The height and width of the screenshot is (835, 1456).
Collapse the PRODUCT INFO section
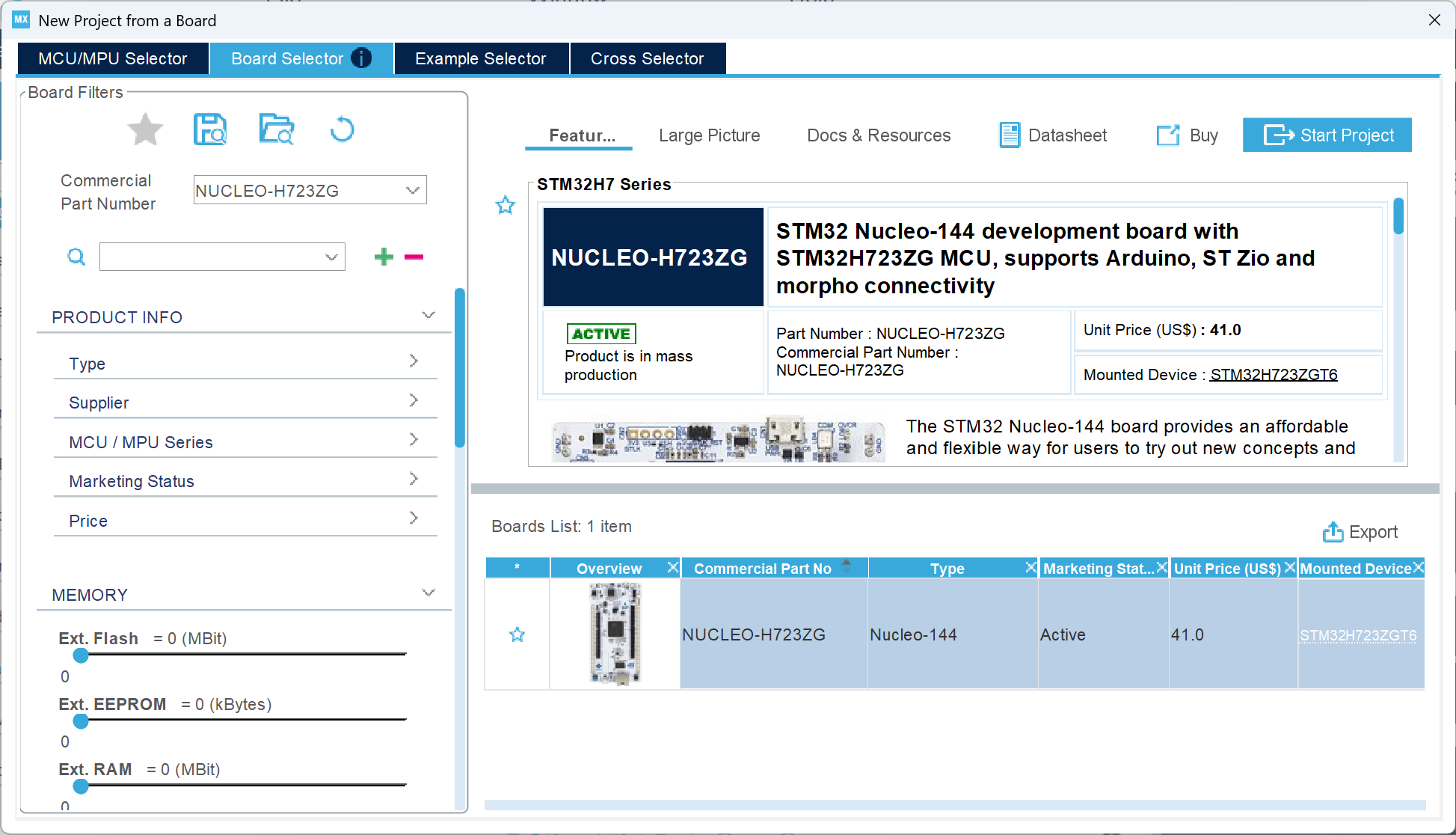[x=428, y=315]
